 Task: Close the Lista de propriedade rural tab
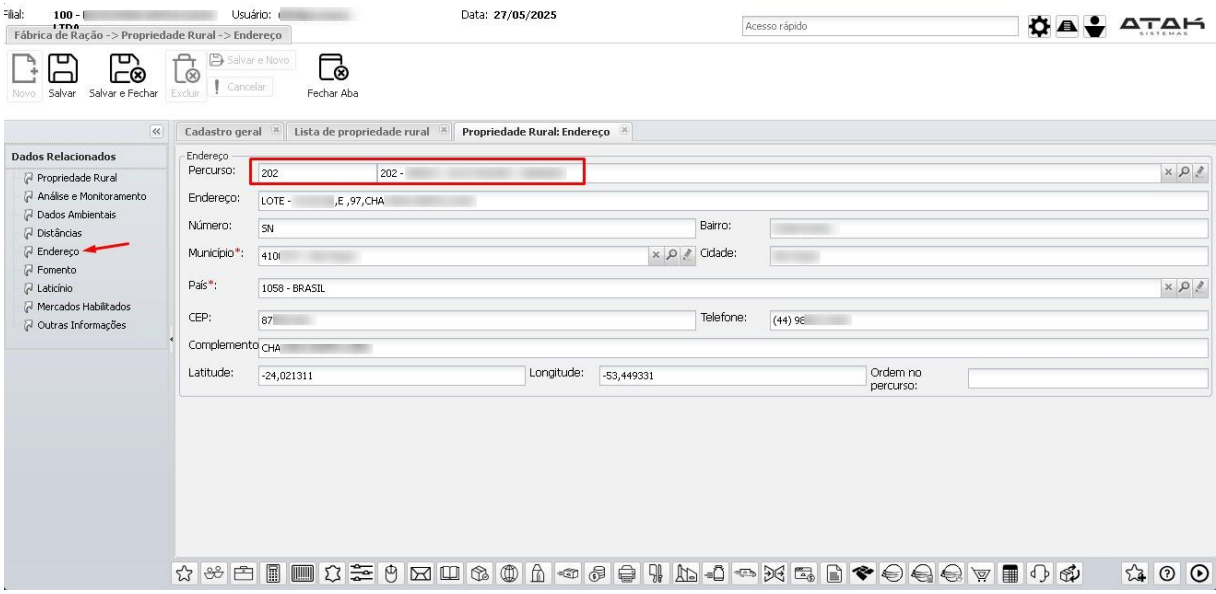pos(441,132)
